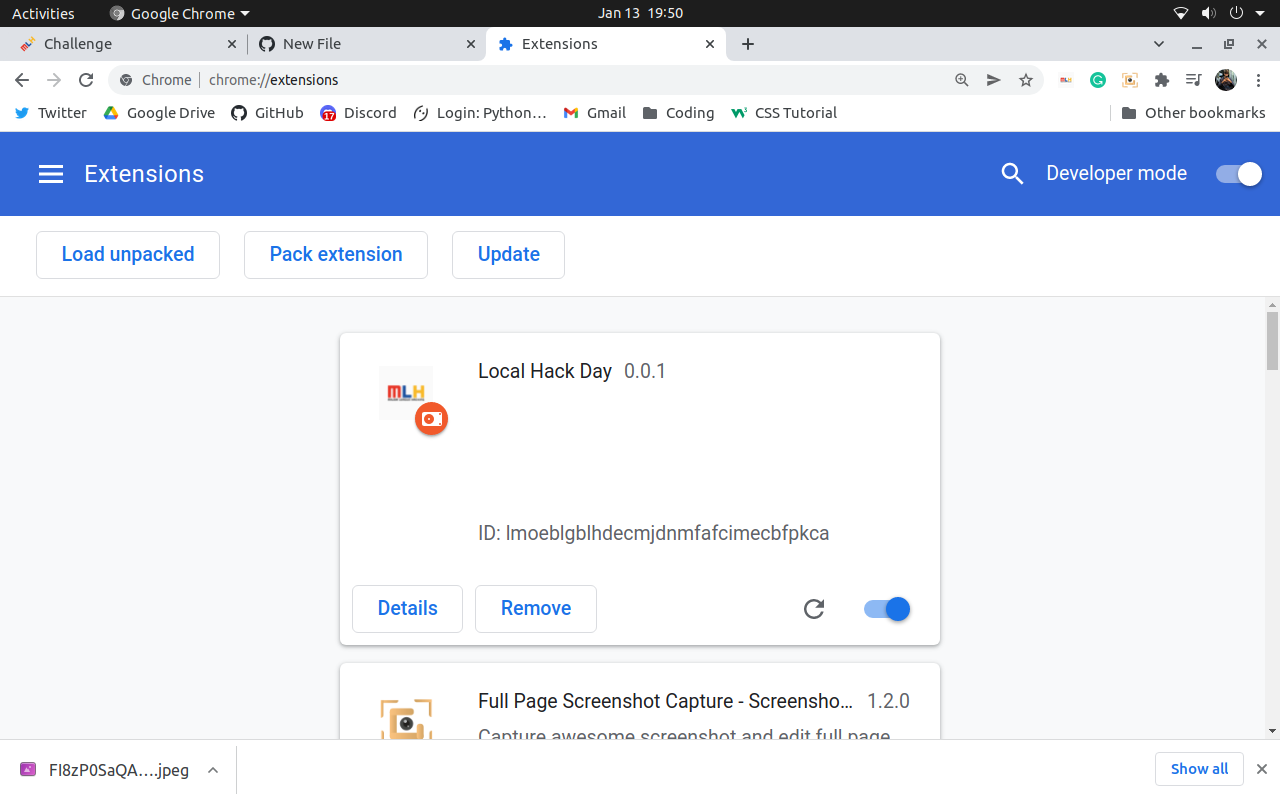Open the Extensions hamburger menu
1280x800 pixels.
(51, 174)
